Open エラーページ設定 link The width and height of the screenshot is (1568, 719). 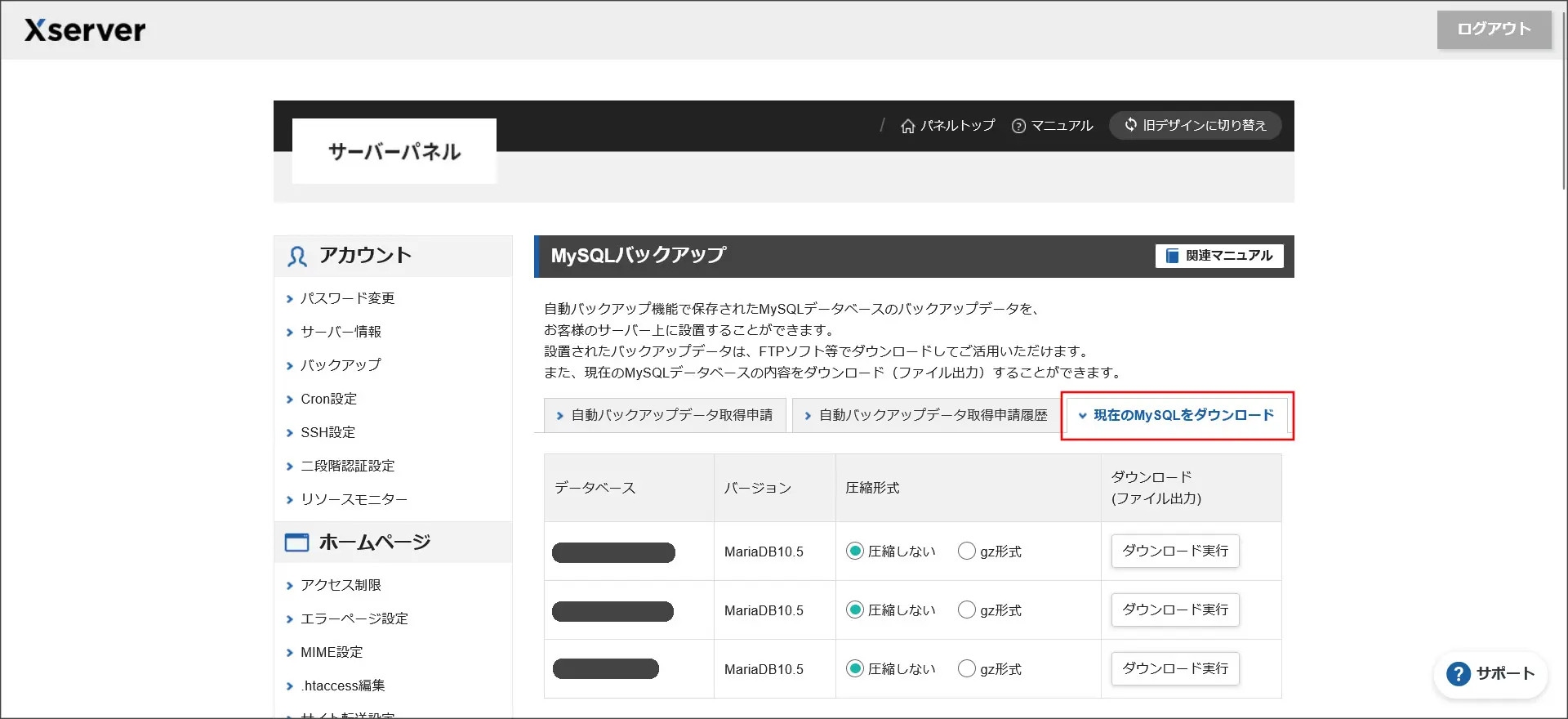tap(354, 619)
